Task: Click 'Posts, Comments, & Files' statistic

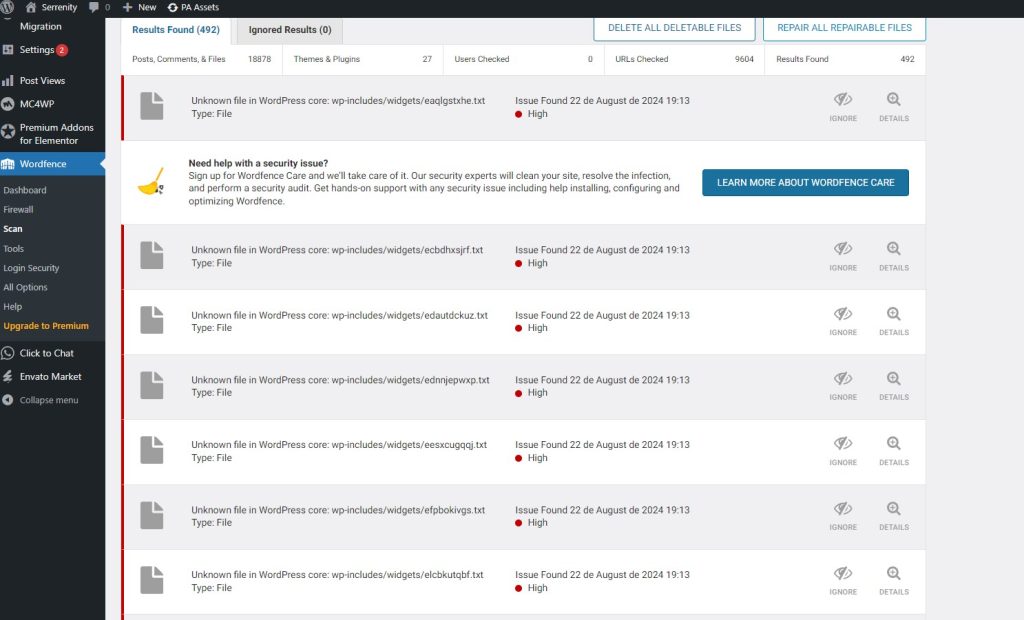Action: pos(202,59)
